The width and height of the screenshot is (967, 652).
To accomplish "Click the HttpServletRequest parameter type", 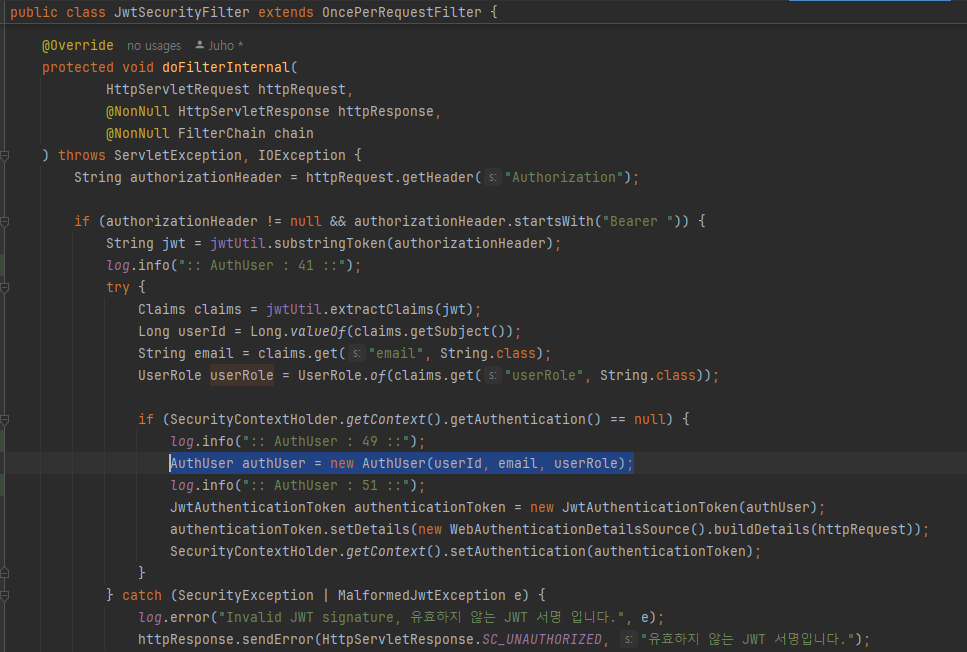I will 178,89.
